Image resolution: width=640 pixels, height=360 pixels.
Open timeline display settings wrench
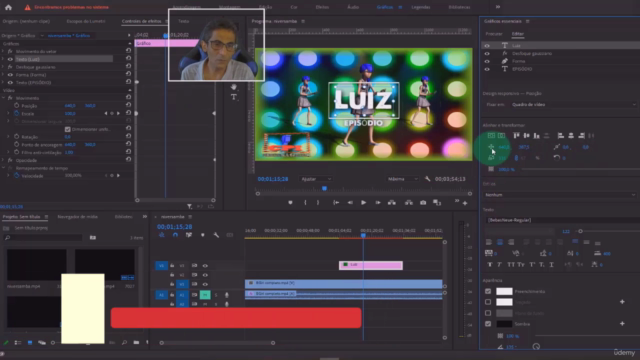[x=216, y=235]
